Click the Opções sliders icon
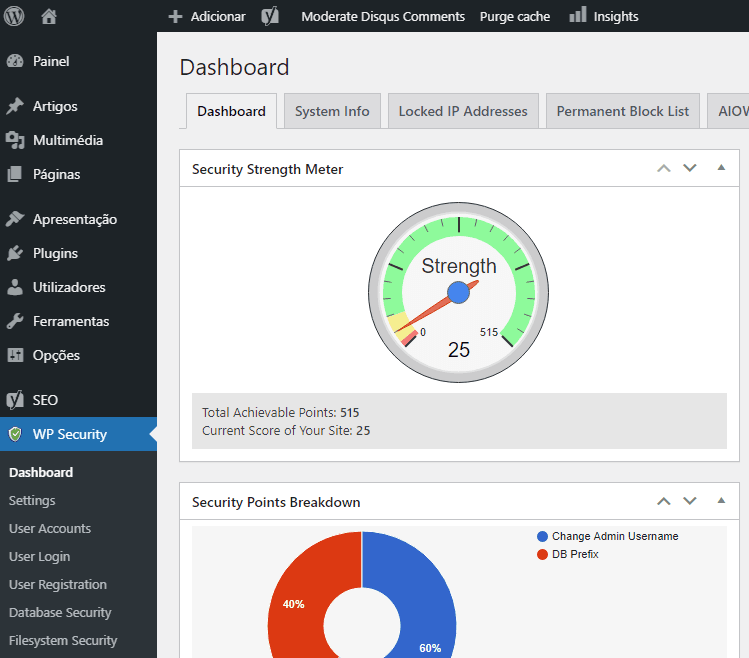Image resolution: width=749 pixels, height=658 pixels. 15,355
